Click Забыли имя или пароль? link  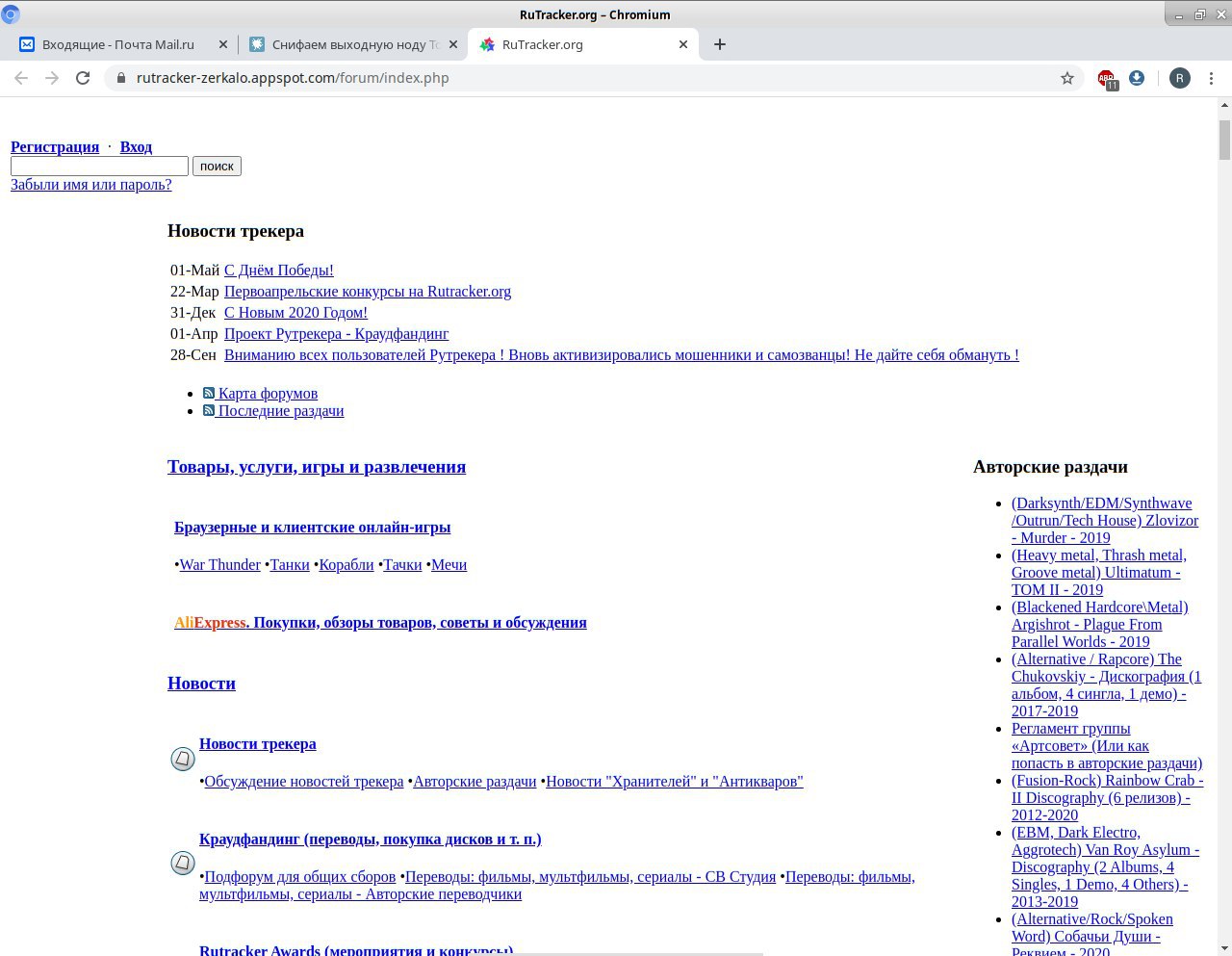tap(90, 184)
